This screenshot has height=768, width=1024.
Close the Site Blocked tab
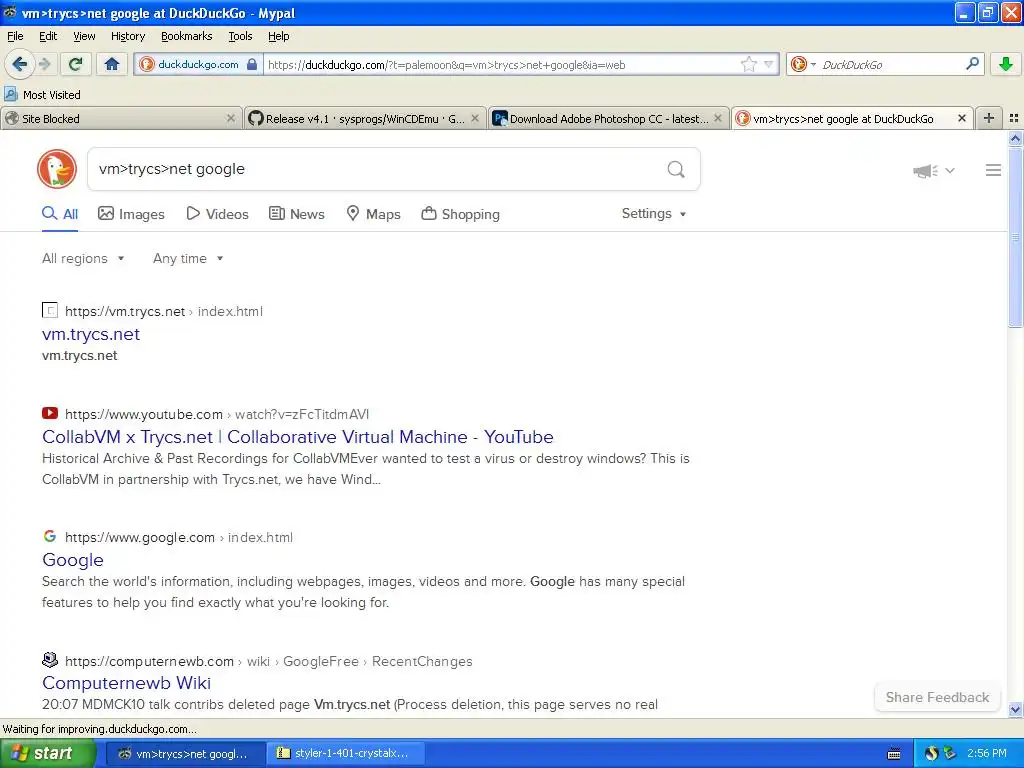click(231, 118)
